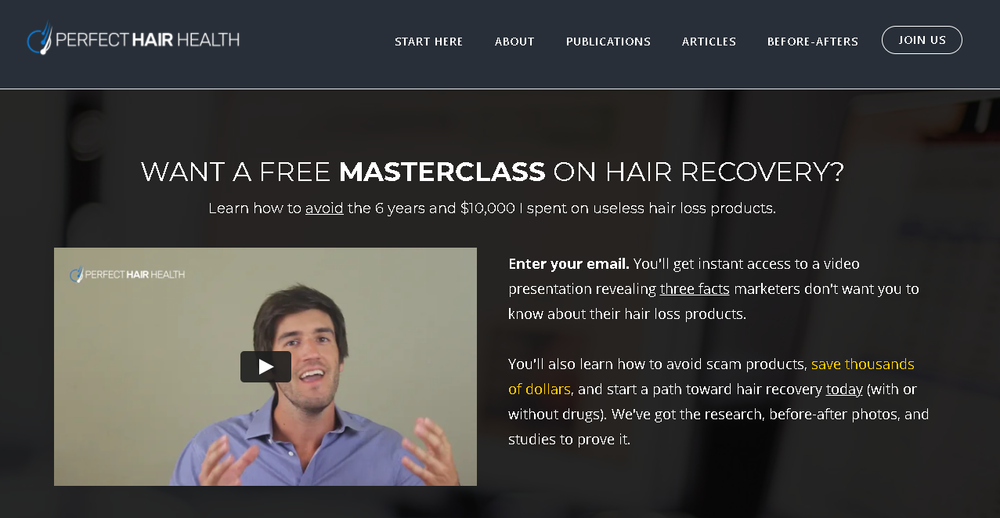1000x518 pixels.
Task: Click the hair follicle logo icon
Action: pos(40,38)
